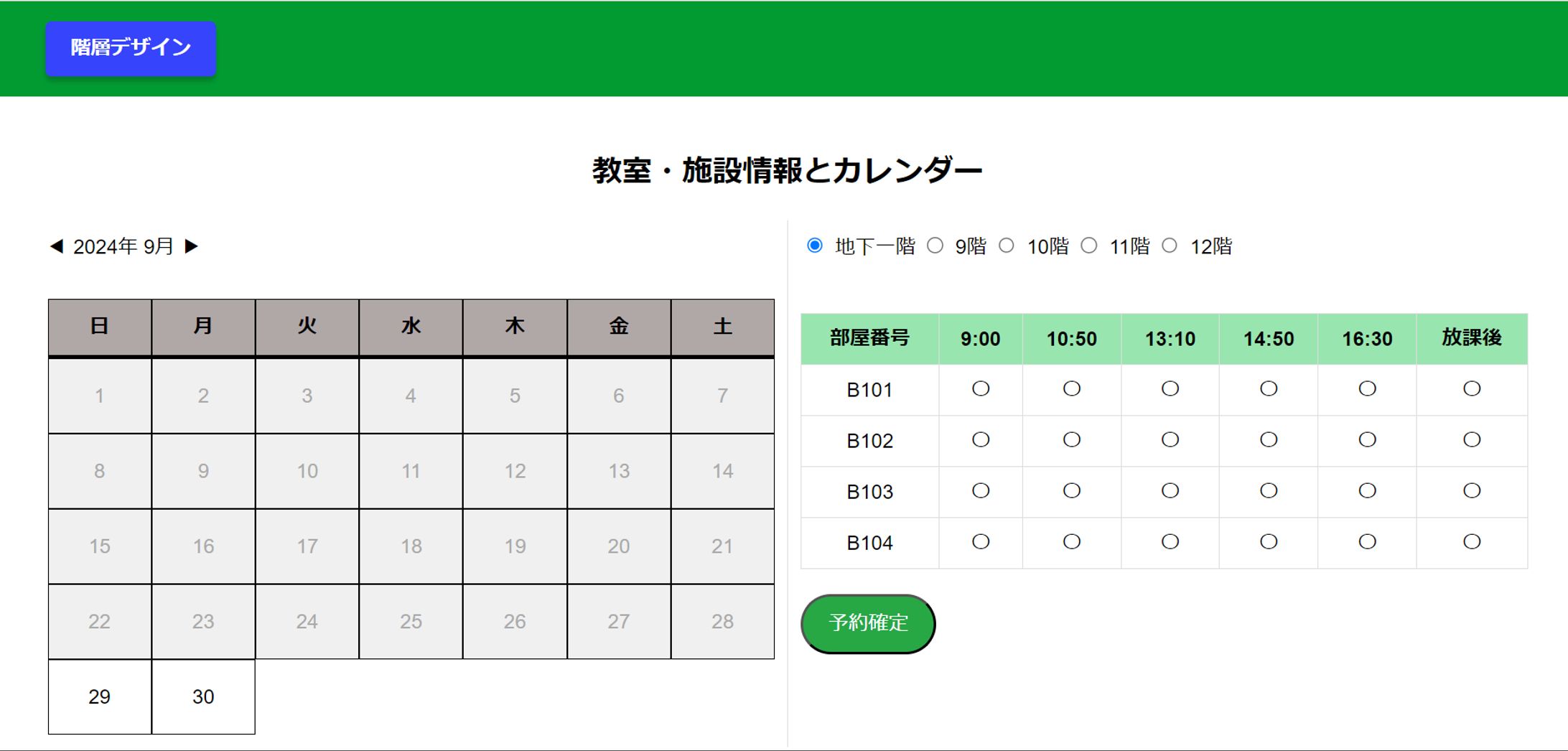Image resolution: width=1568 pixels, height=751 pixels.
Task: Select B103 at 16:30 slot
Action: click(x=1367, y=490)
